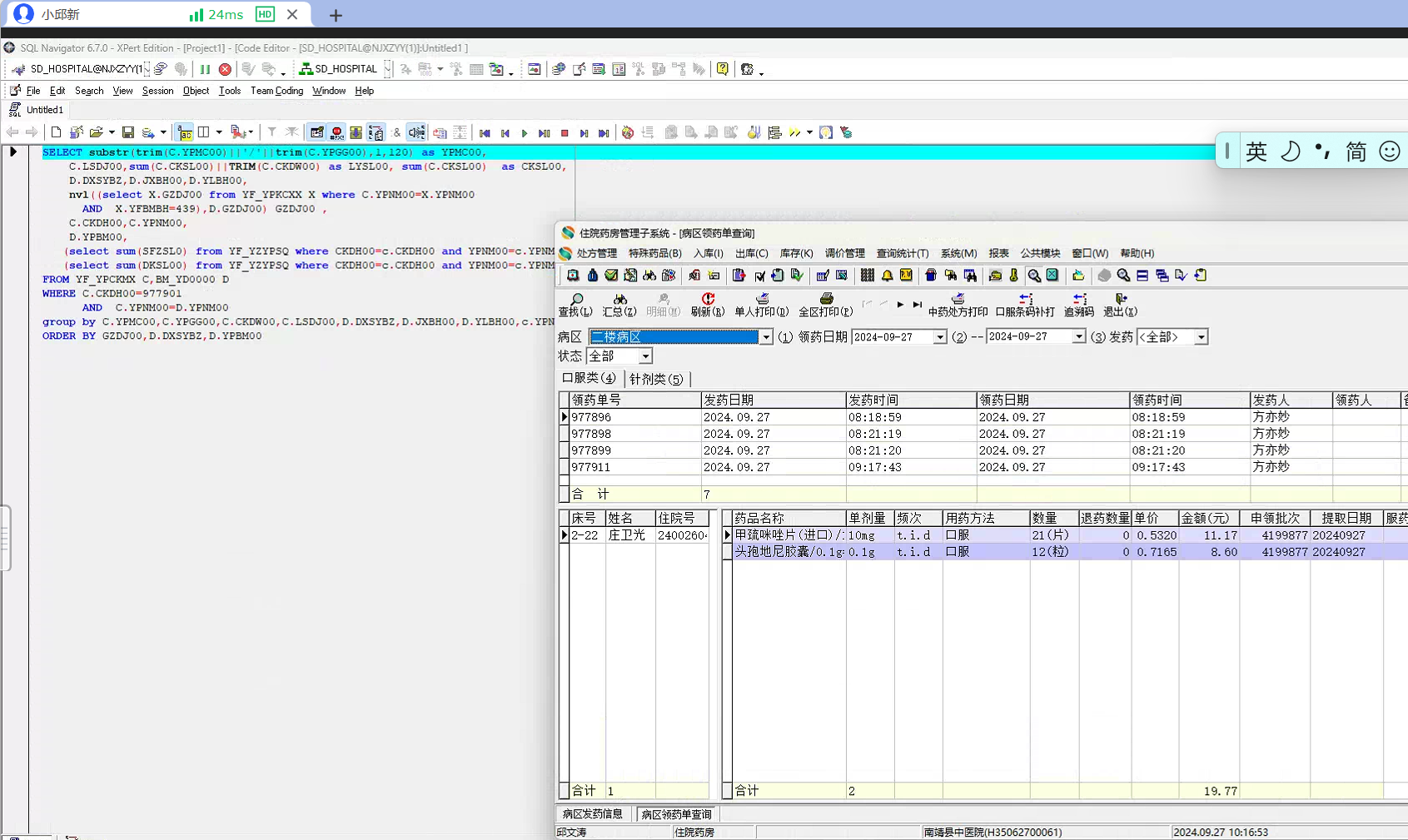Open the 状态 status dropdown
The image size is (1408, 840).
click(x=645, y=356)
